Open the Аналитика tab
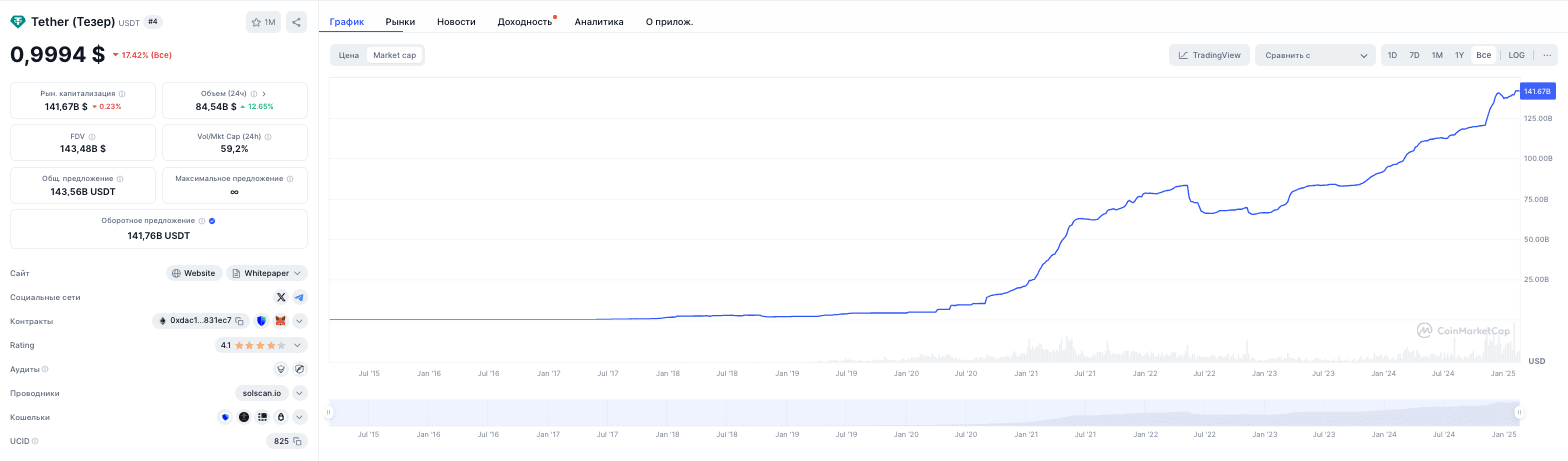Viewport: 1568px width, 461px height. point(599,21)
